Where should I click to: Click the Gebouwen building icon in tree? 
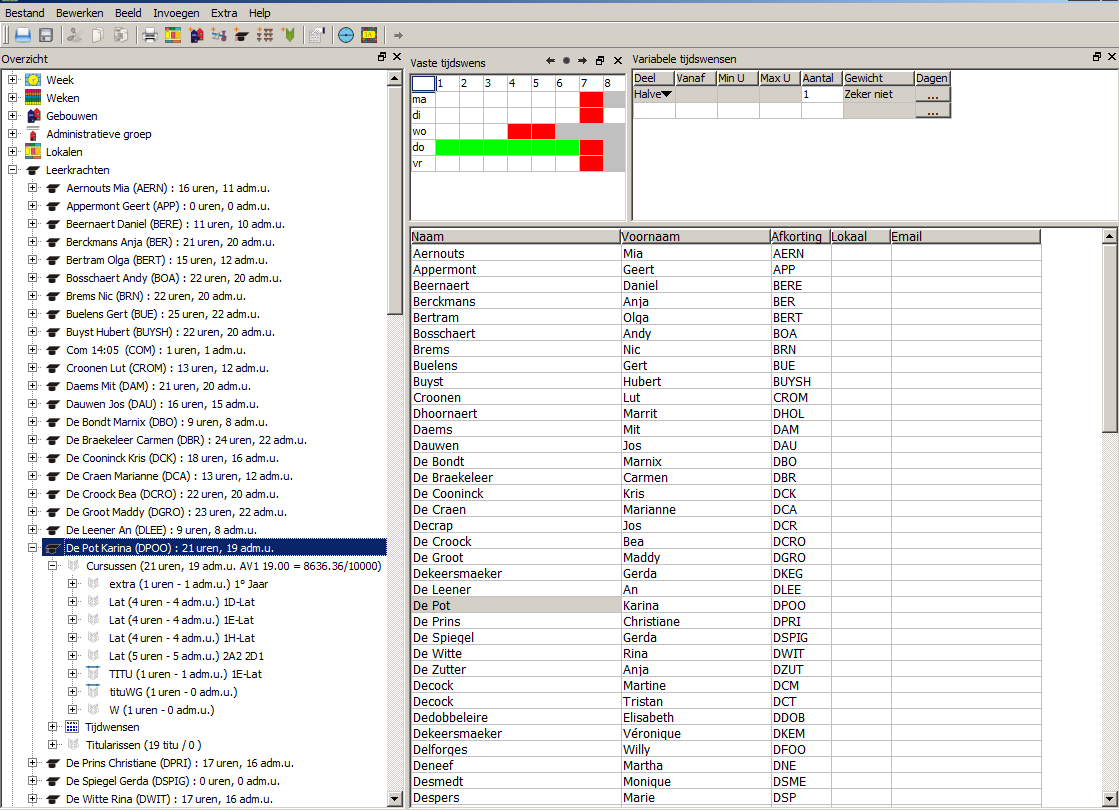[x=34, y=116]
